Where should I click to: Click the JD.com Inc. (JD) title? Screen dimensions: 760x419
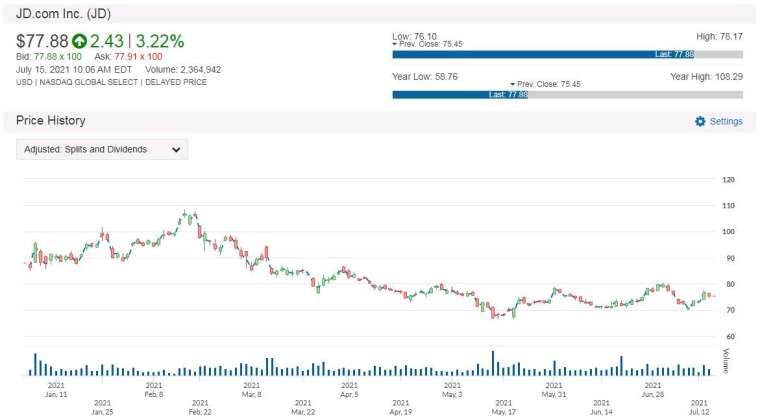click(x=63, y=14)
